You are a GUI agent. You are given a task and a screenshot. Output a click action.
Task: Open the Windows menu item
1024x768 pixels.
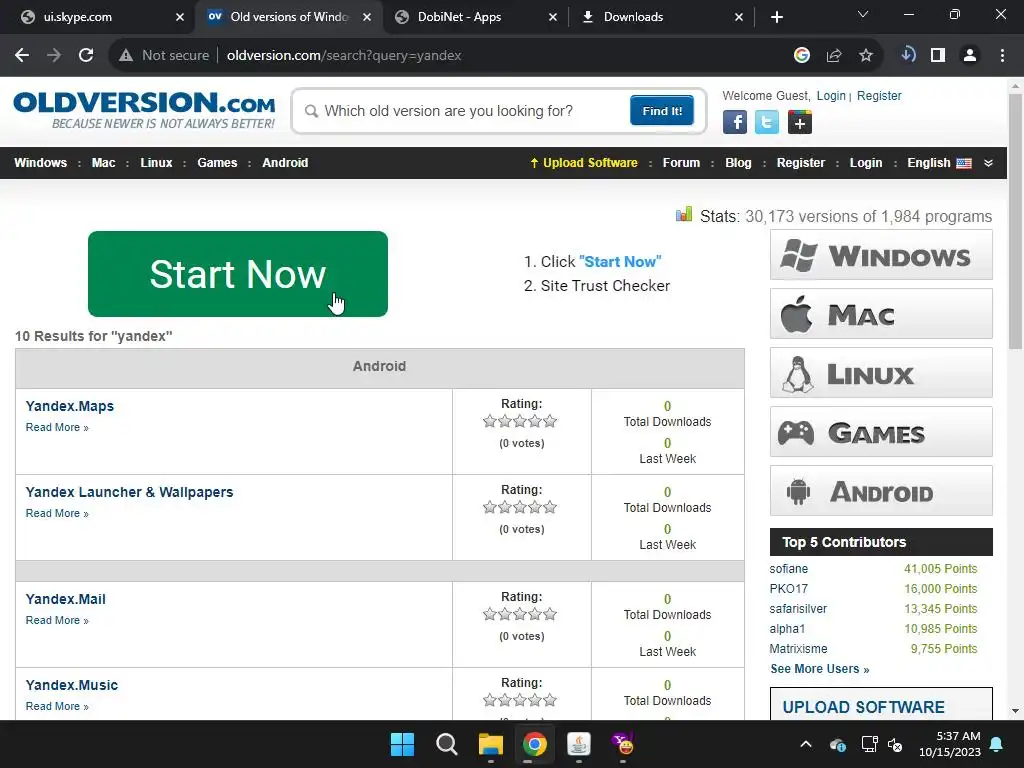point(40,163)
